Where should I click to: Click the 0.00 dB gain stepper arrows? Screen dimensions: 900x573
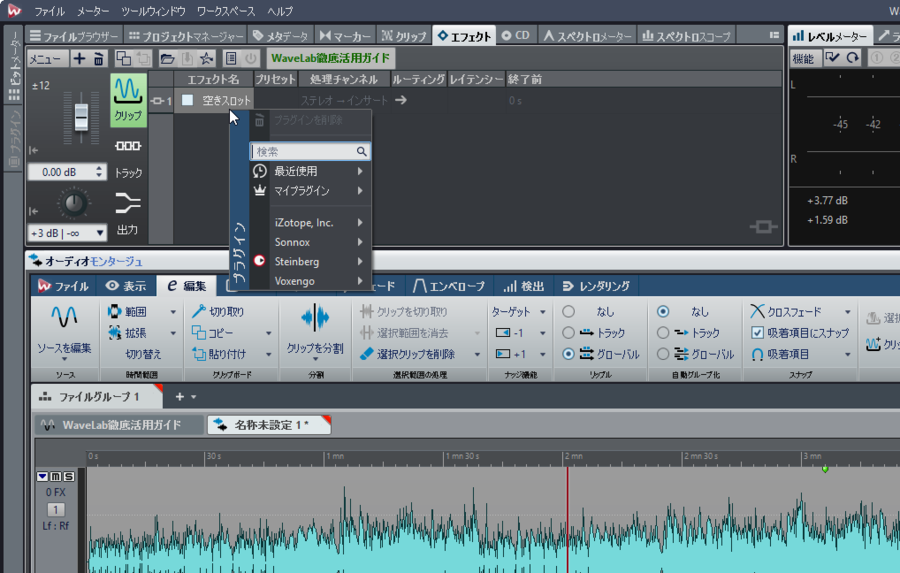(99, 172)
